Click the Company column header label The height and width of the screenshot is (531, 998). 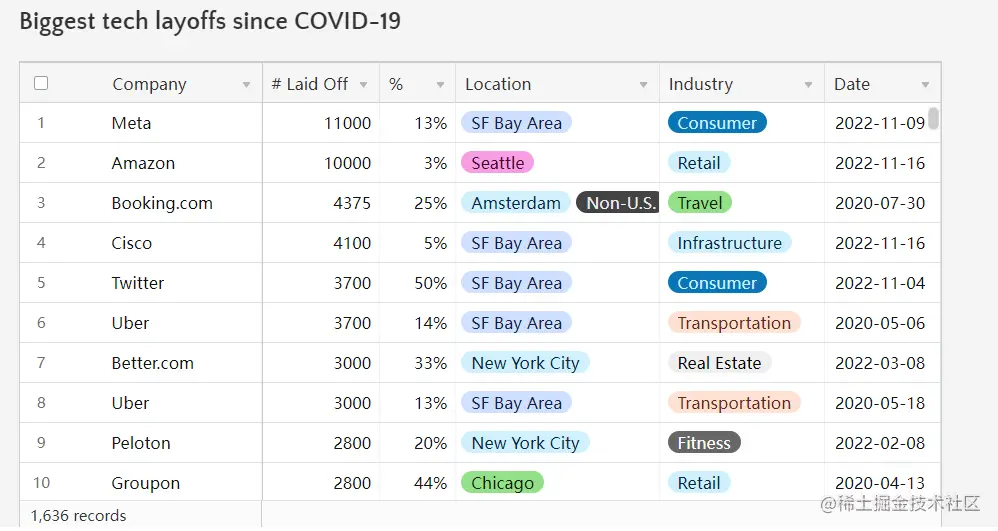(x=150, y=84)
